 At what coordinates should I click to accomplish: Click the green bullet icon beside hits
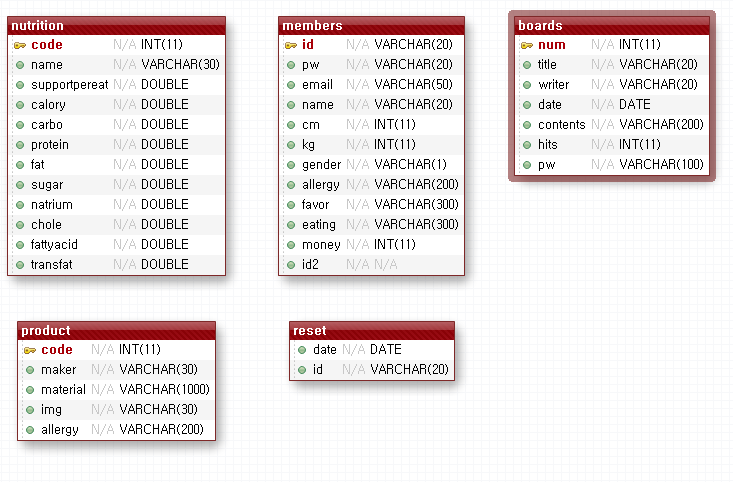point(527,145)
